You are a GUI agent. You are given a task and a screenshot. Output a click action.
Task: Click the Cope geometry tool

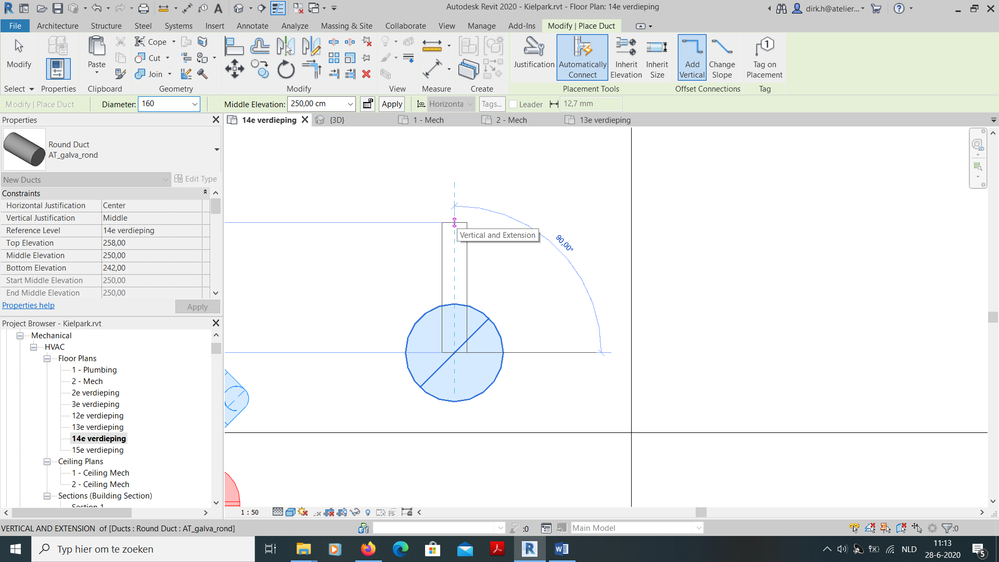tap(151, 41)
